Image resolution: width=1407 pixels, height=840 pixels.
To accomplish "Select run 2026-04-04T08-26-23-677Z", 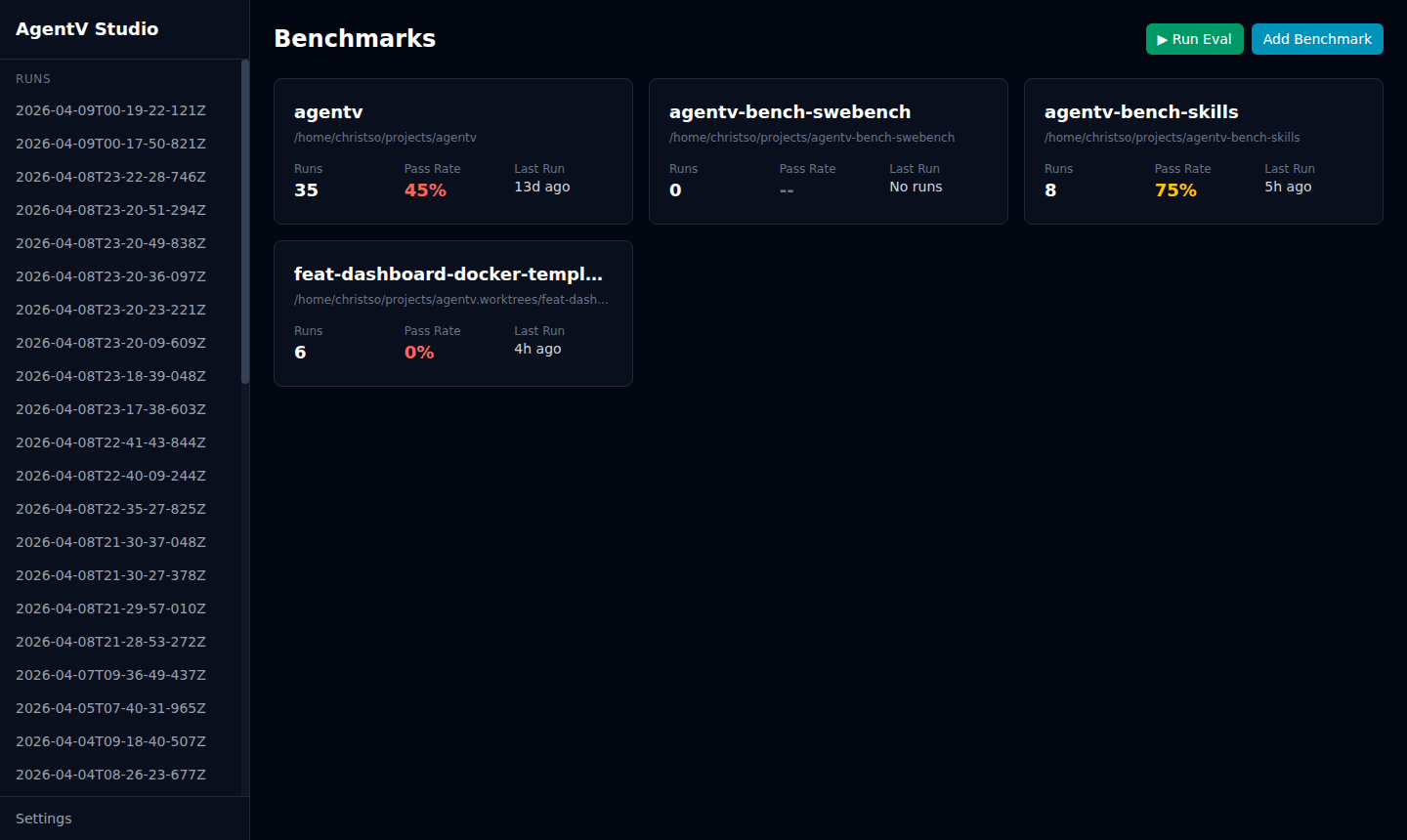I will [x=110, y=775].
